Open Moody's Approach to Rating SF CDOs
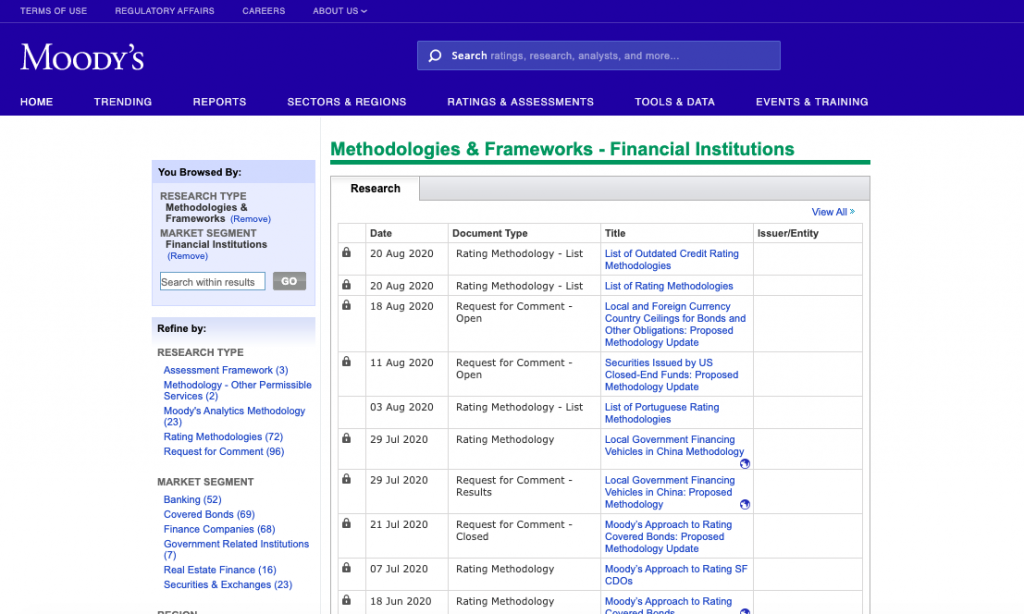 [676, 575]
